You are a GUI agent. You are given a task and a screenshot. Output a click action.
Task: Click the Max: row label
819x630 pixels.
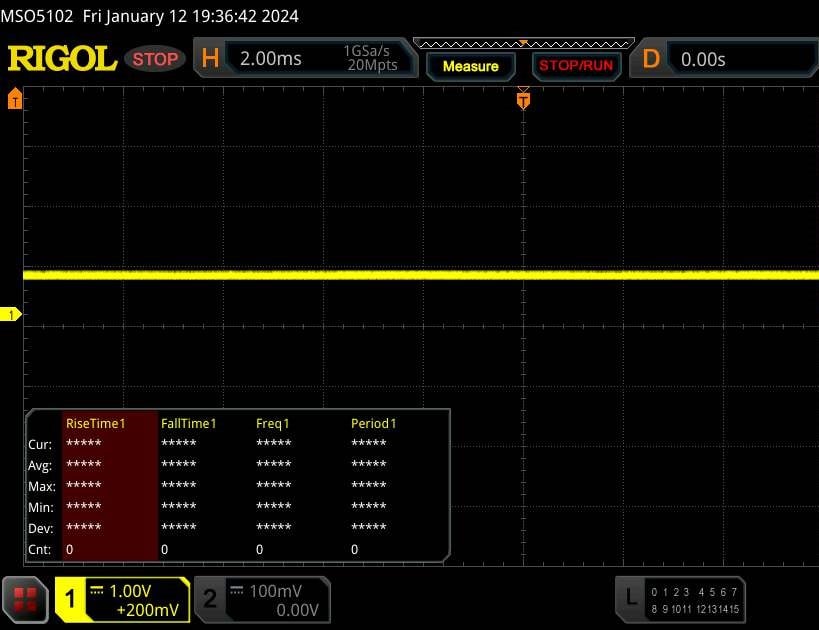coord(42,486)
